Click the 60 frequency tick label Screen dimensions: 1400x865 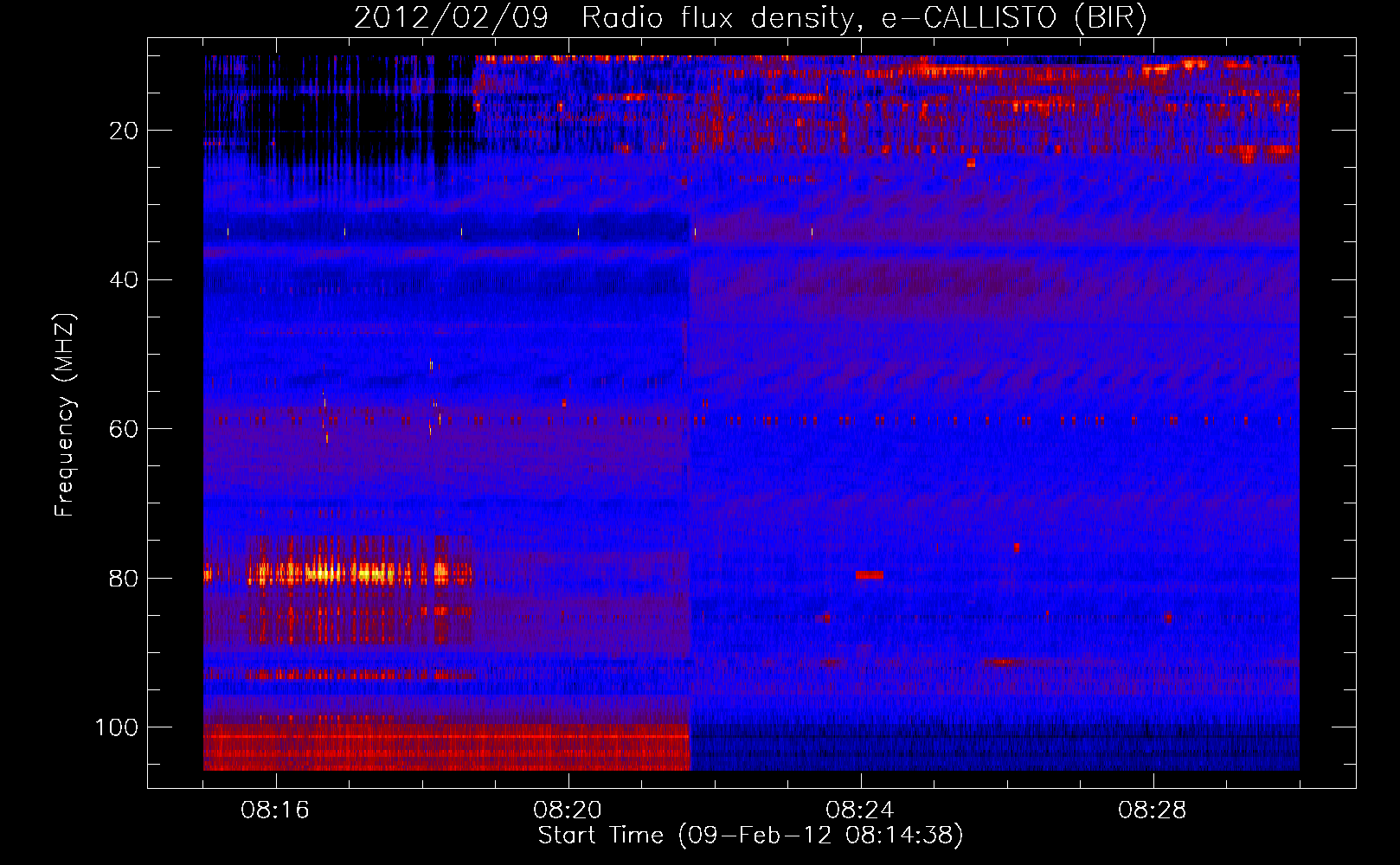124,429
